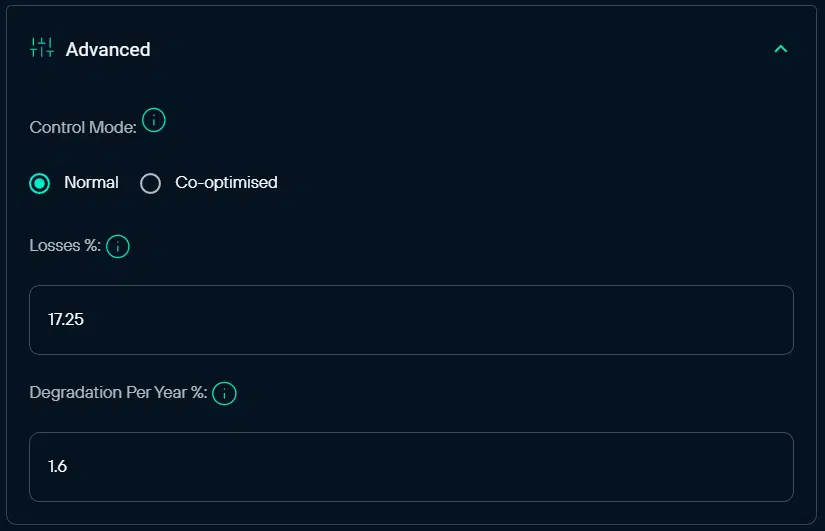The width and height of the screenshot is (825, 531).
Task: Click the Control Mode label
Action: (83, 128)
